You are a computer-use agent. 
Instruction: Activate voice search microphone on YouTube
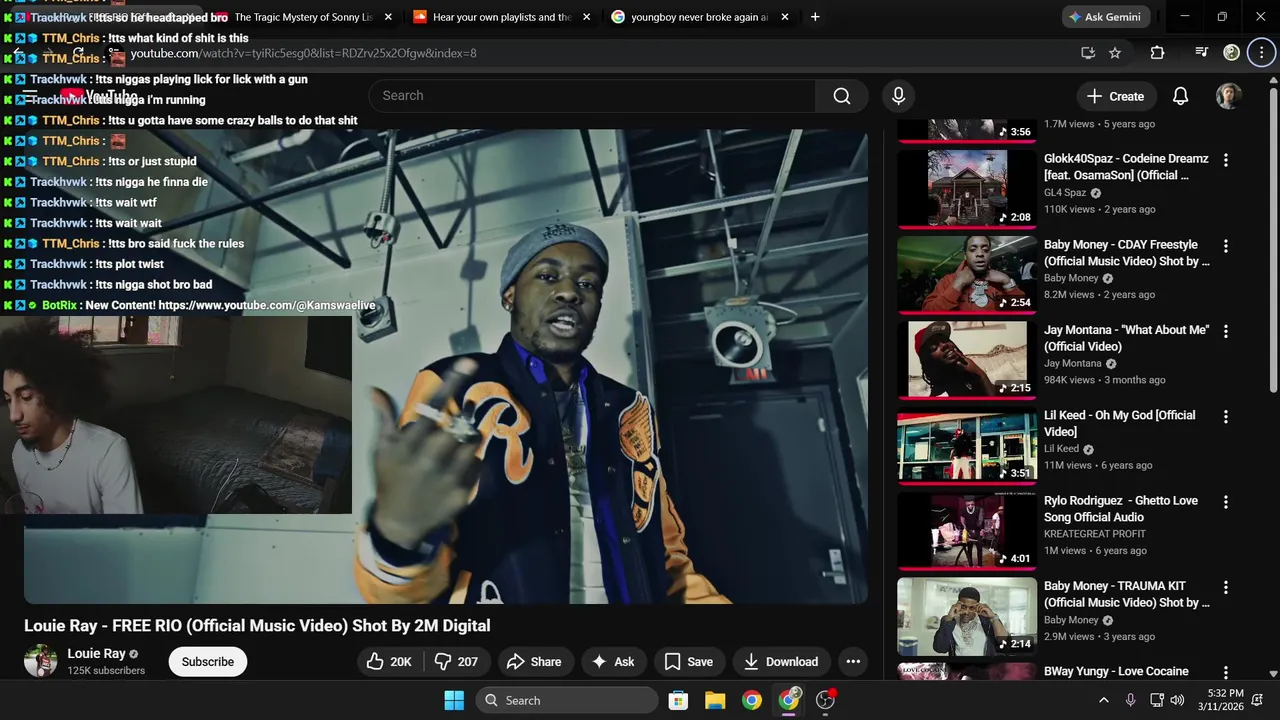point(898,96)
